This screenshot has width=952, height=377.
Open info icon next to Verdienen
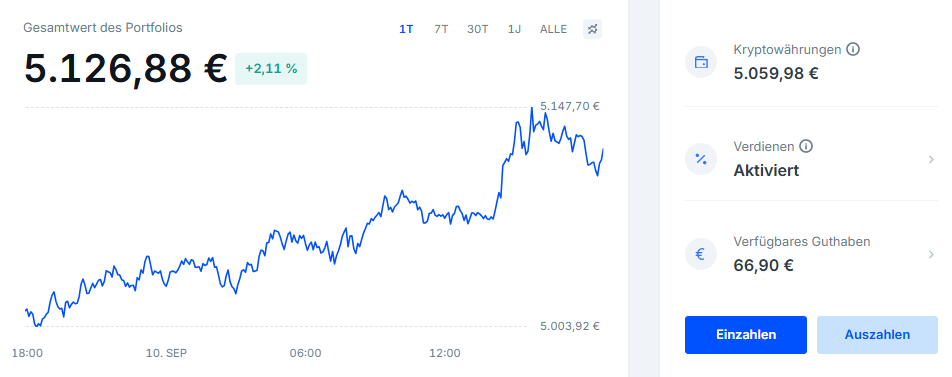(x=806, y=146)
